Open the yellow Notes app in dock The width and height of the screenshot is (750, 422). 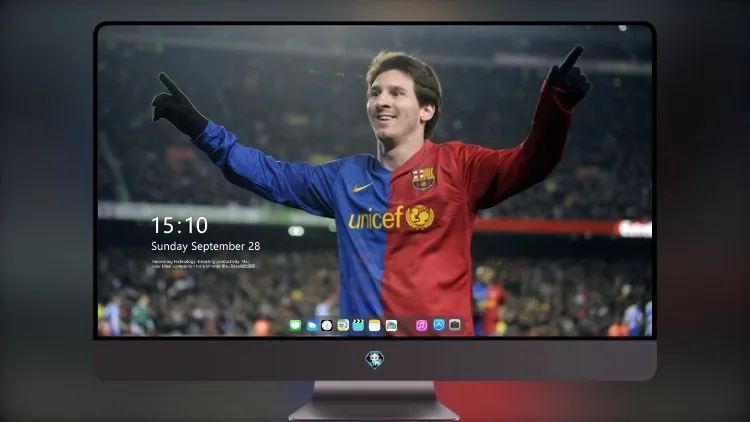pyautogui.click(x=375, y=325)
